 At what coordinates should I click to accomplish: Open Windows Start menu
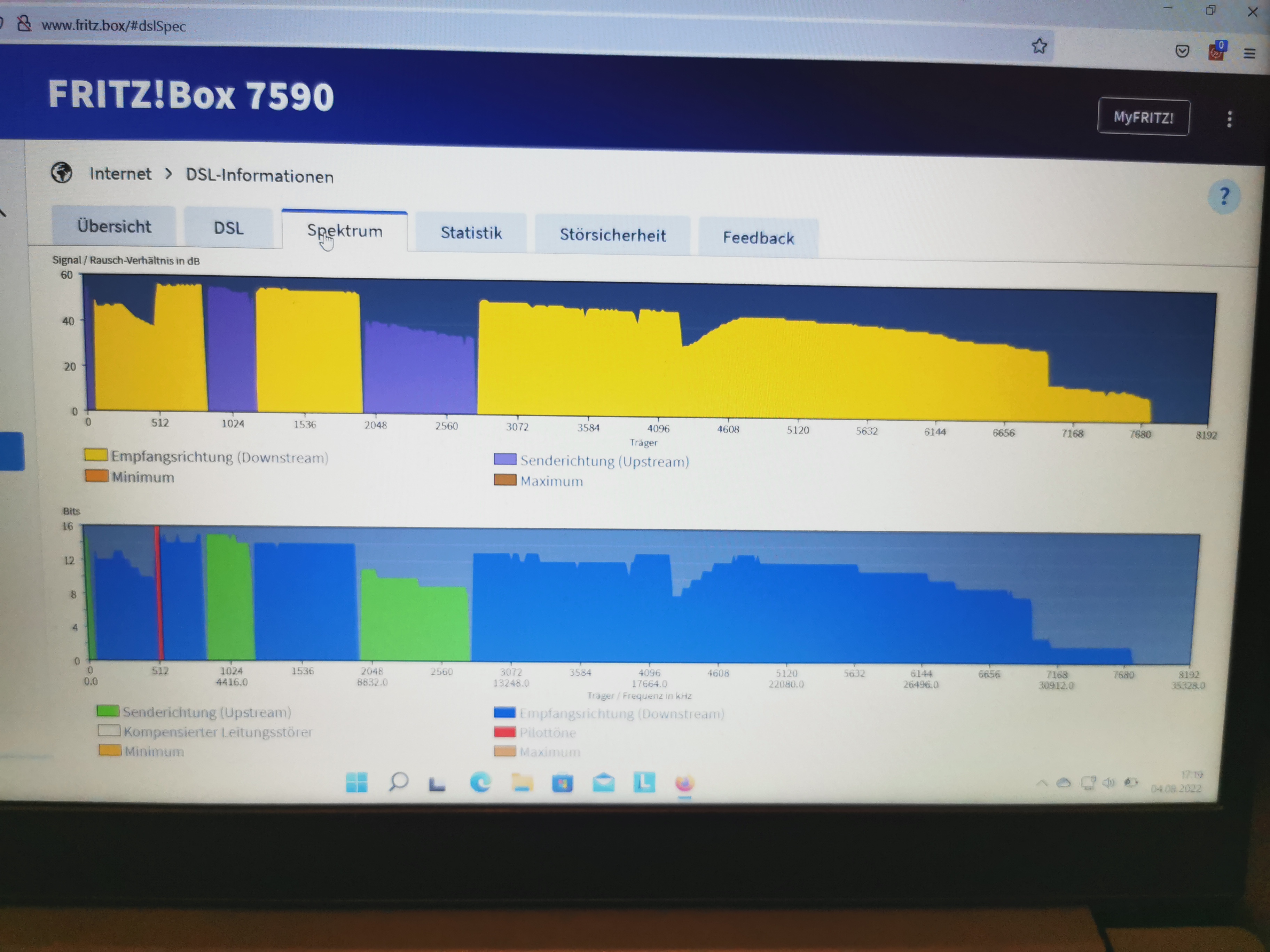356,782
